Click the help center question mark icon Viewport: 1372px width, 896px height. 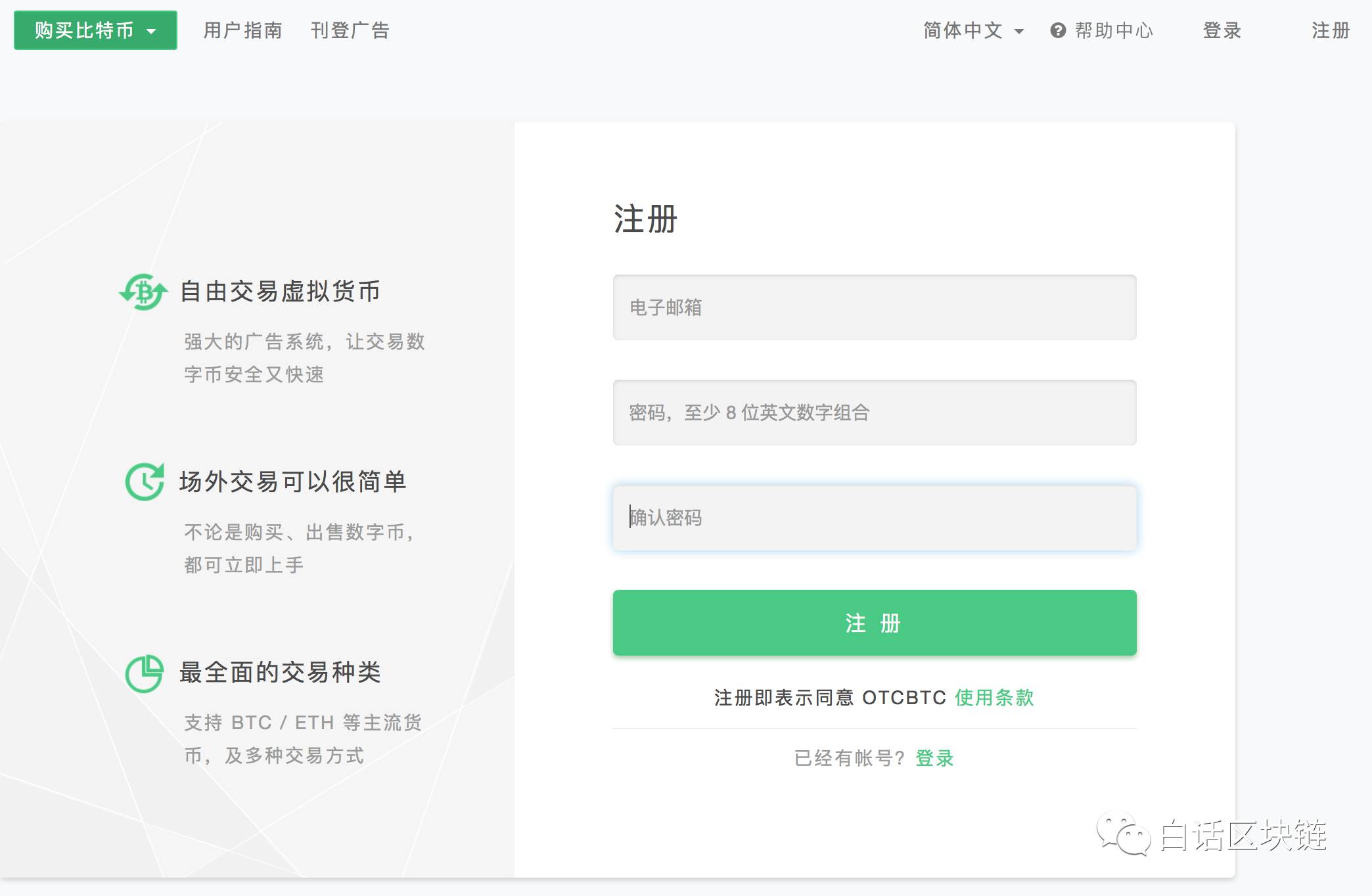[x=1057, y=30]
